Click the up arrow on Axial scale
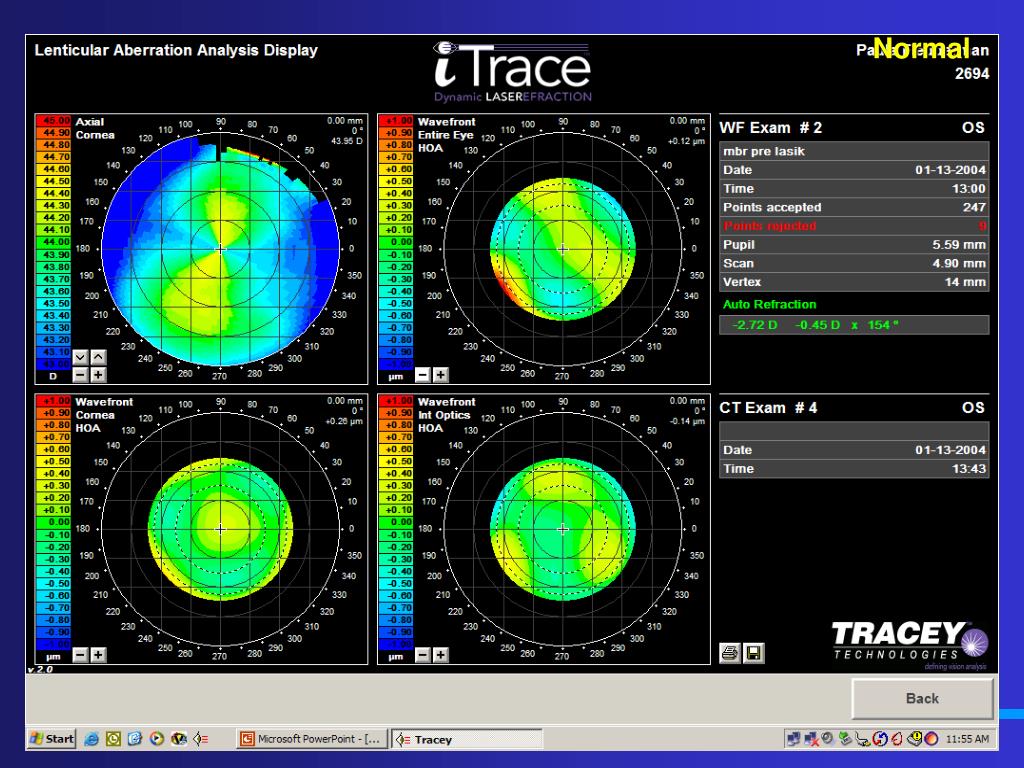Image resolution: width=1024 pixels, height=768 pixels. [98, 357]
